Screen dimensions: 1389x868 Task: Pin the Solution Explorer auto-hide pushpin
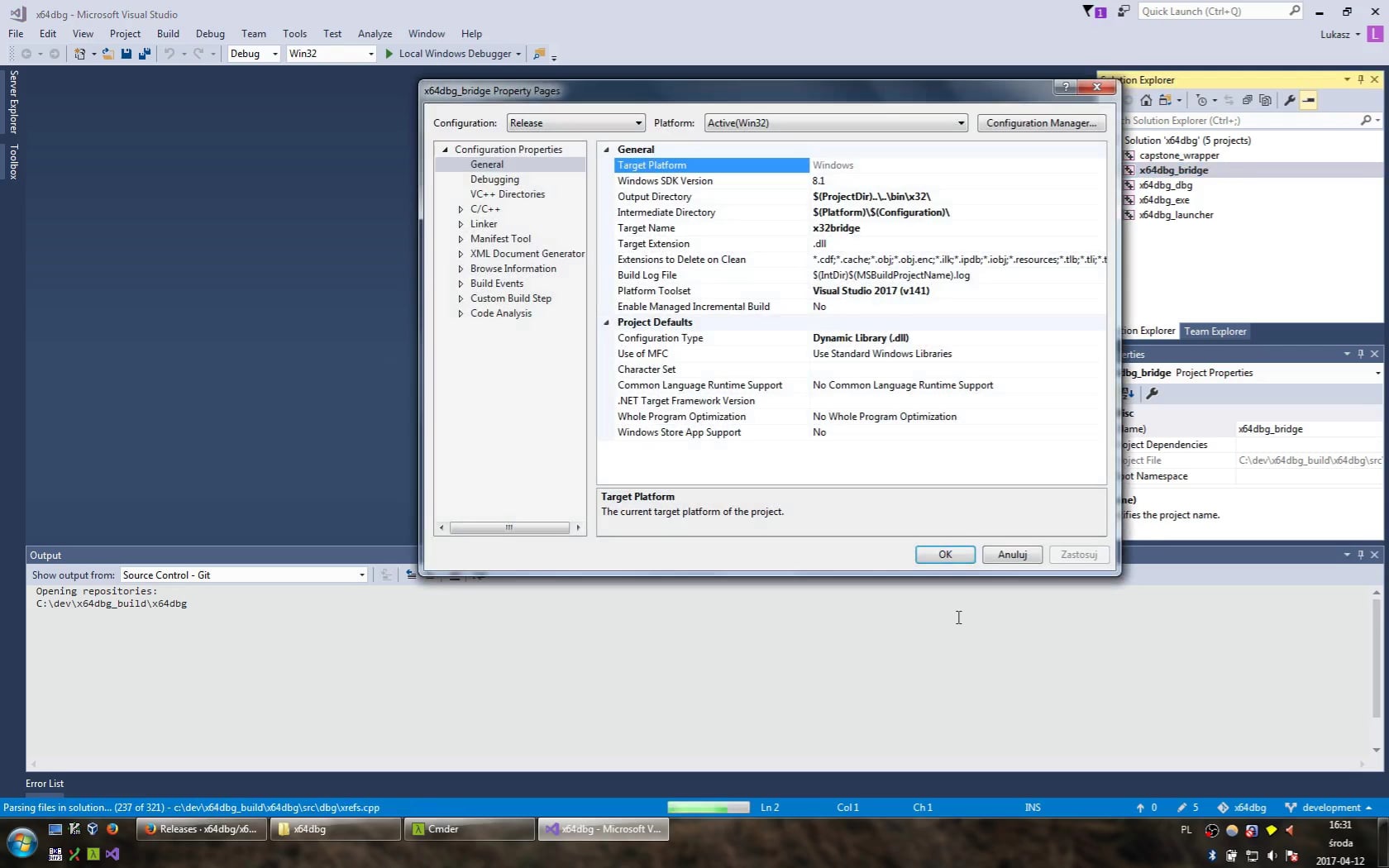coord(1361,79)
